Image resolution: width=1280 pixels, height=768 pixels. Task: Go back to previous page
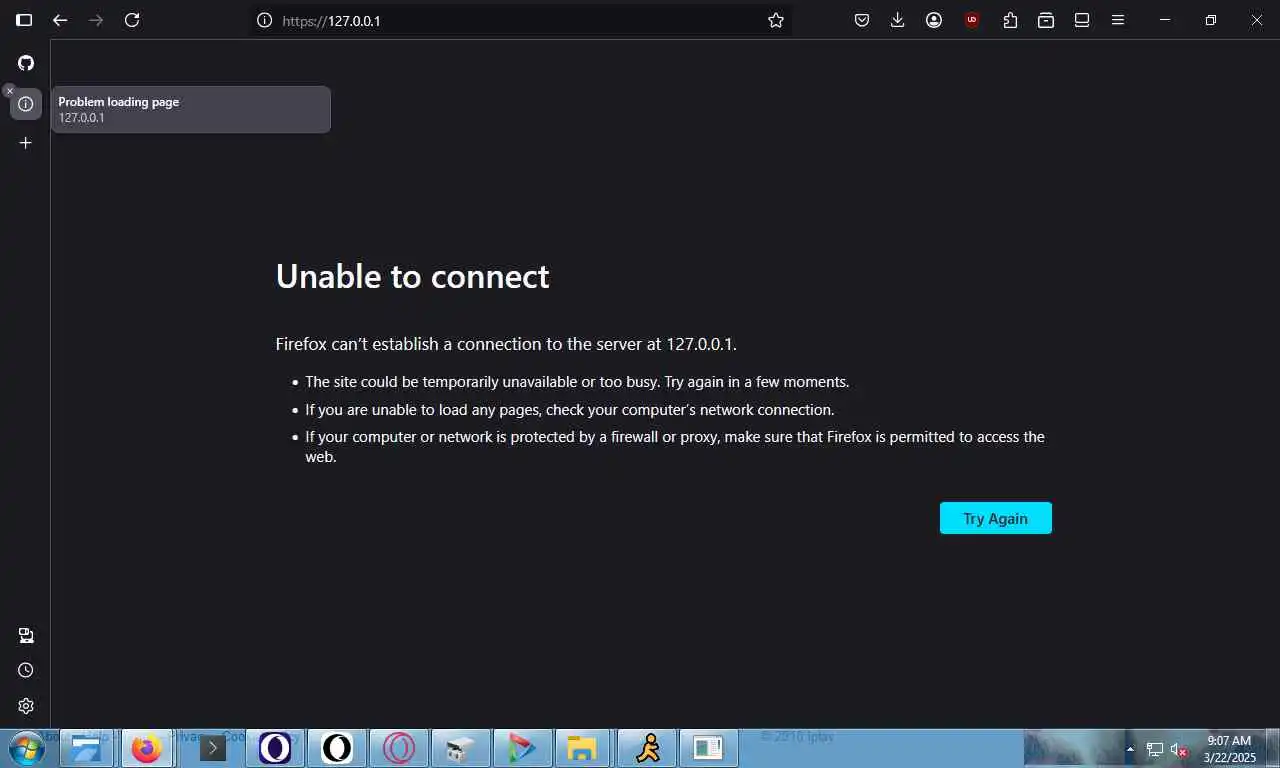click(x=60, y=20)
